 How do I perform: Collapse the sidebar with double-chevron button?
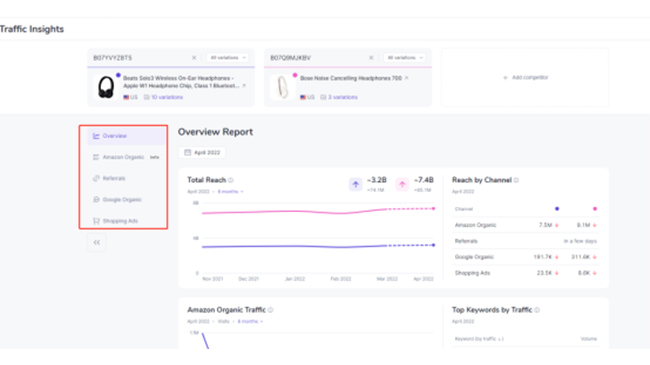click(97, 242)
